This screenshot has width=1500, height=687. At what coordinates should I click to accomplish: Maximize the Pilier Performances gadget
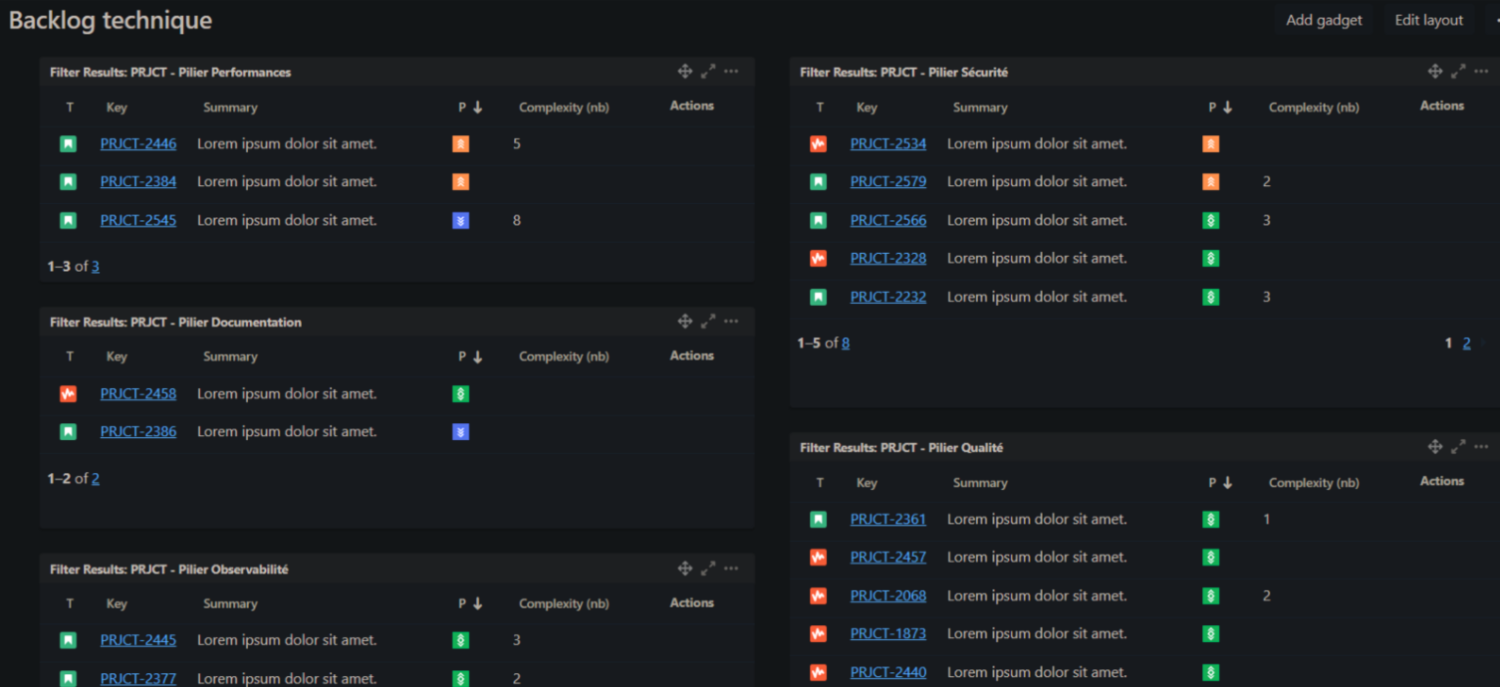708,71
